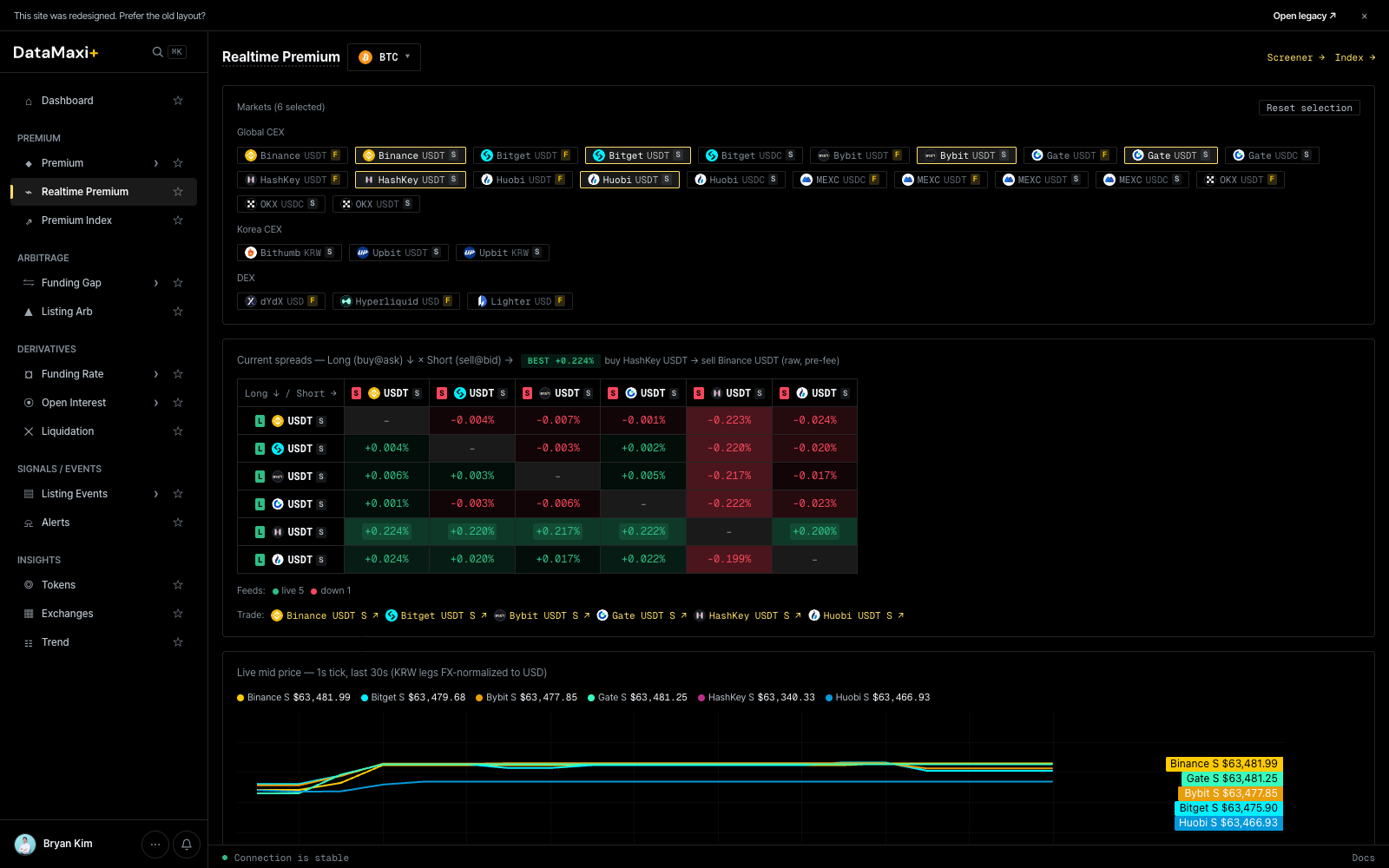Expand the Funding Gap submenu chevron

(x=156, y=283)
